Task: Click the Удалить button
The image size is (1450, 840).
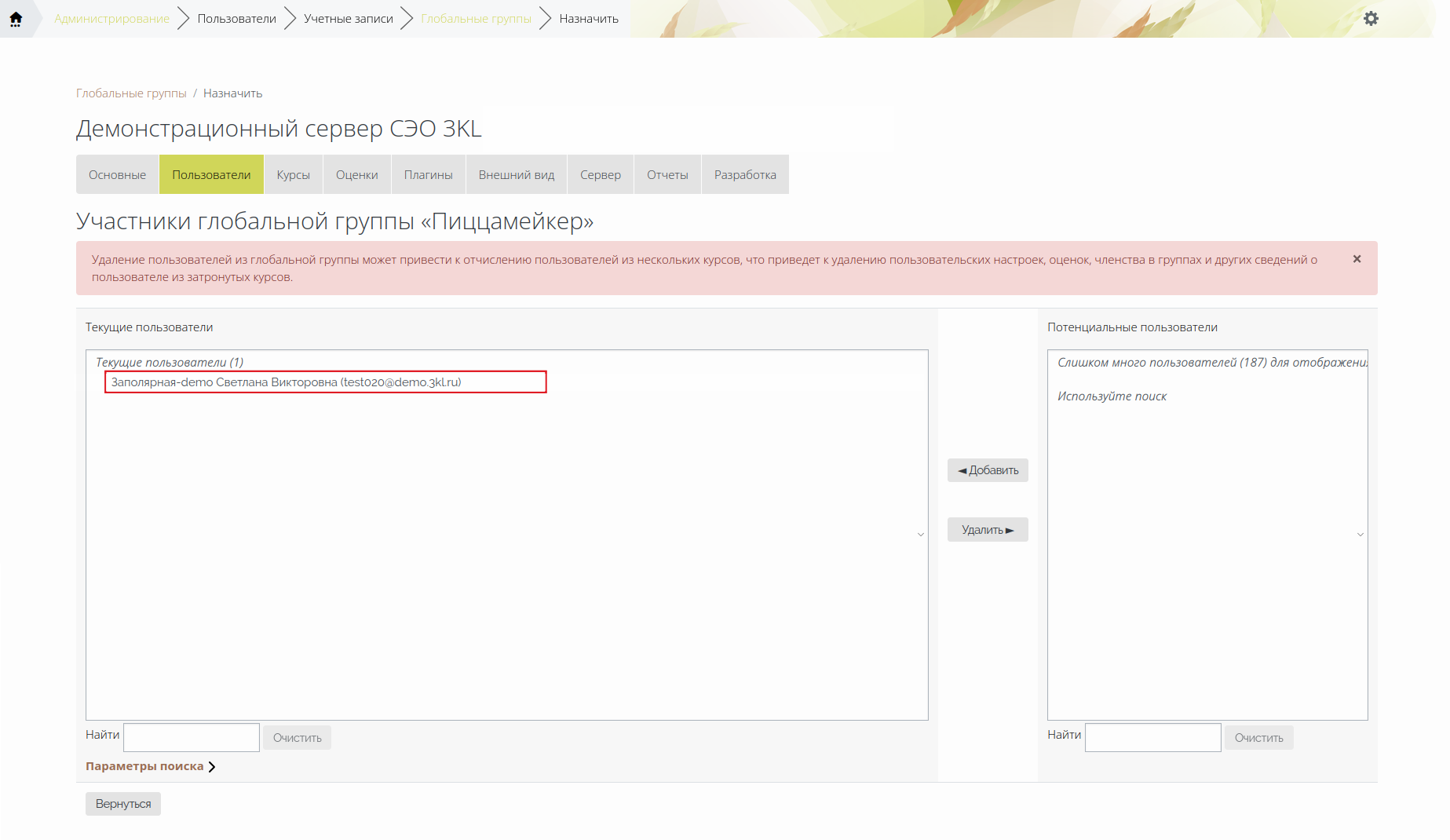Action: pos(988,530)
